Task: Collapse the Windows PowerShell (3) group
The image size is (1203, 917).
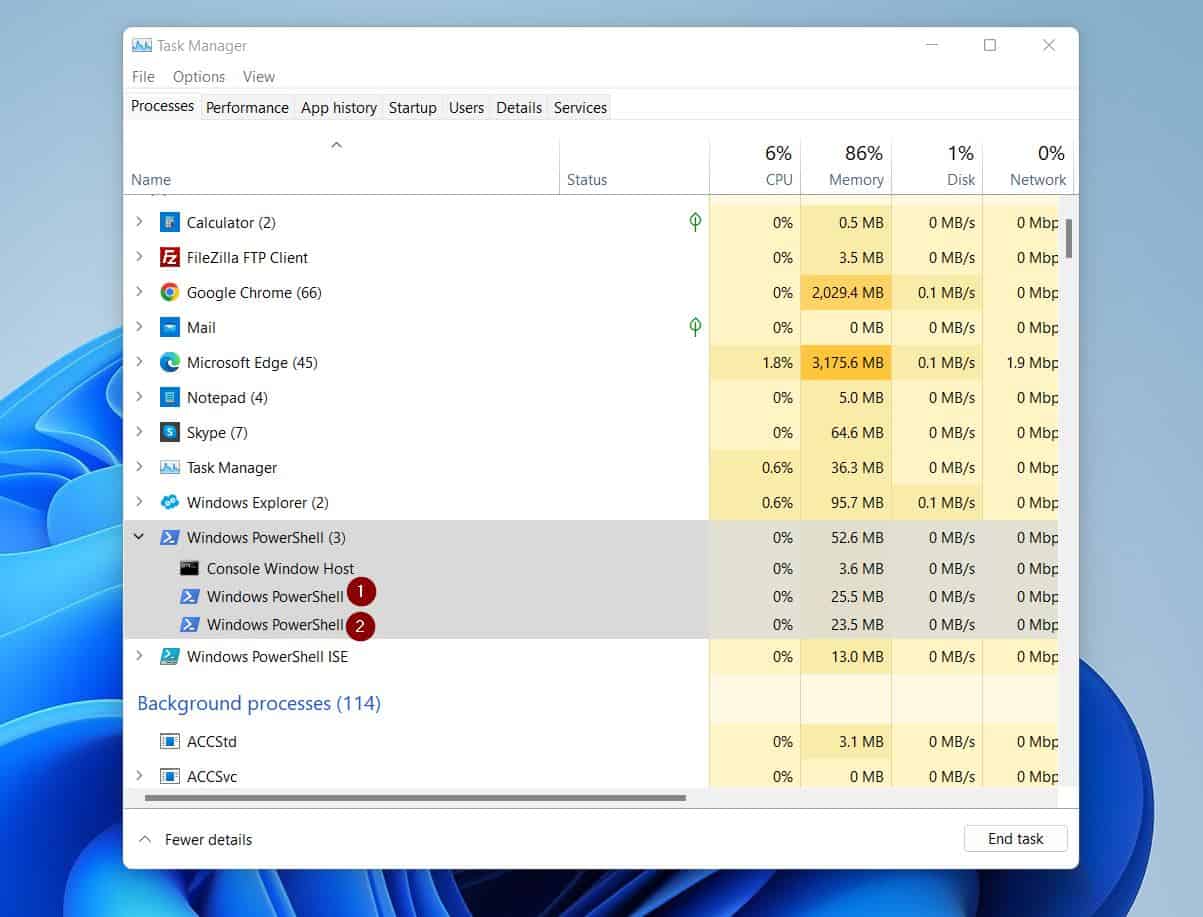Action: (139, 537)
